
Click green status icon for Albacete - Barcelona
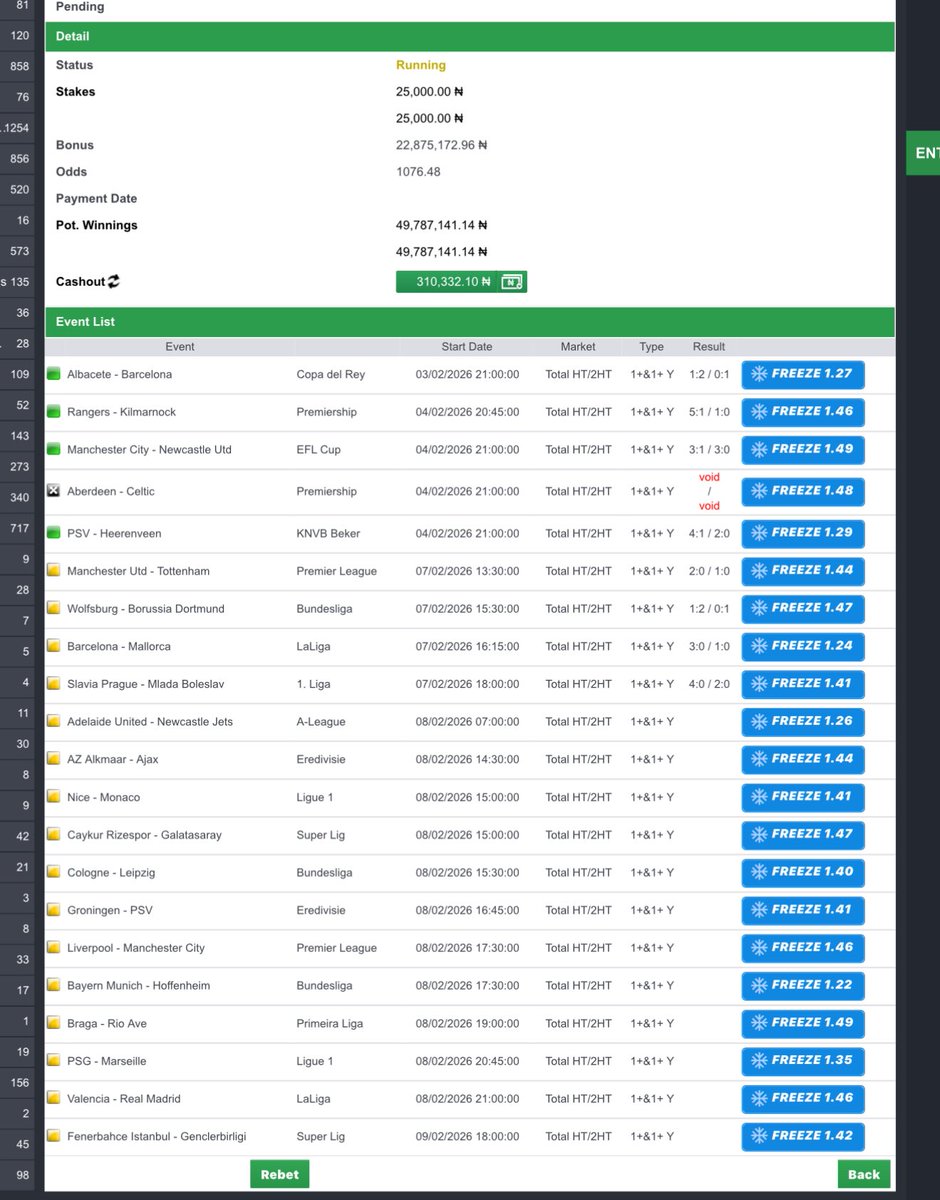click(54, 374)
